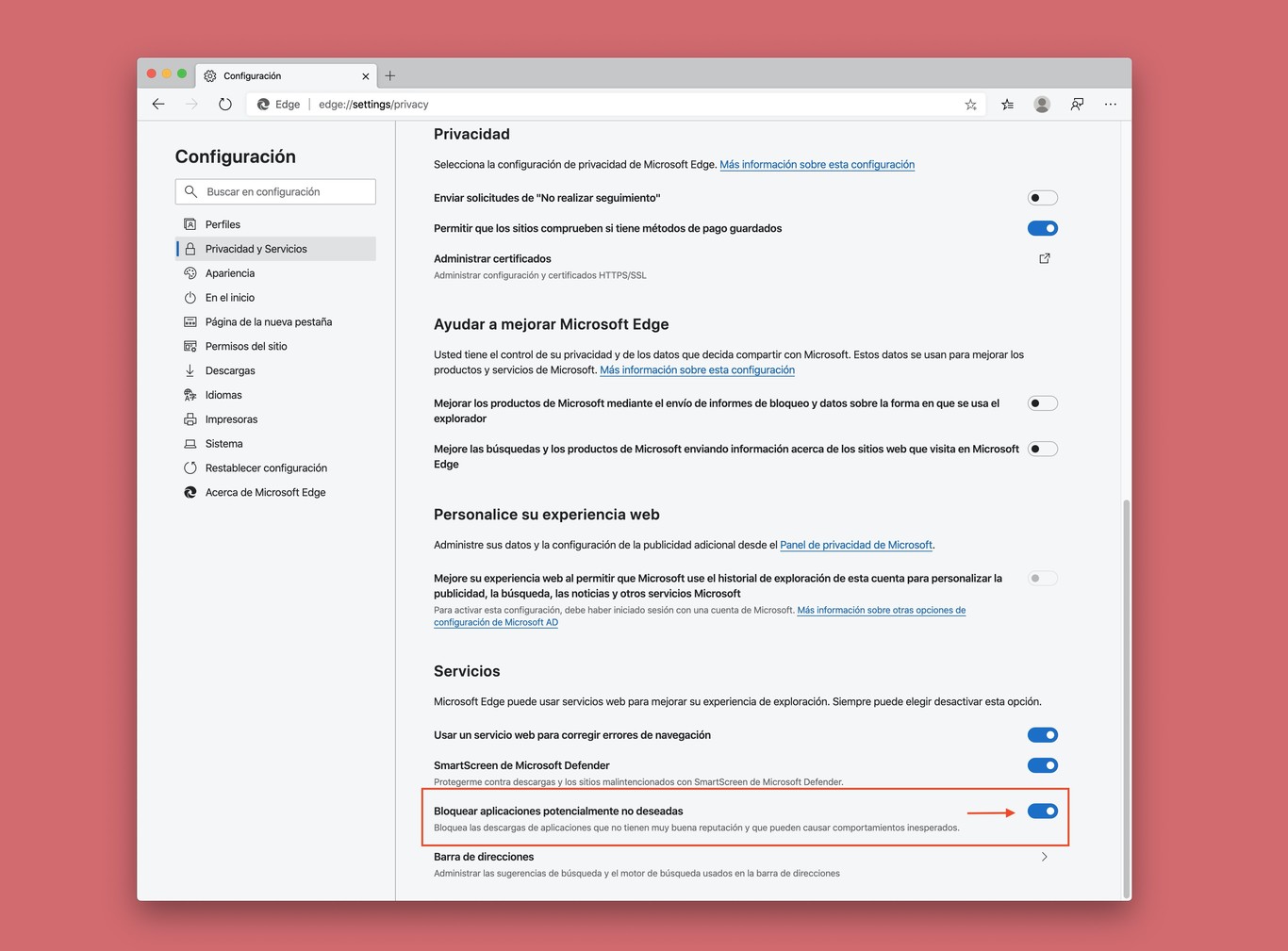Open certificates via external link icon
Image resolution: width=1288 pixels, height=951 pixels.
1045,258
